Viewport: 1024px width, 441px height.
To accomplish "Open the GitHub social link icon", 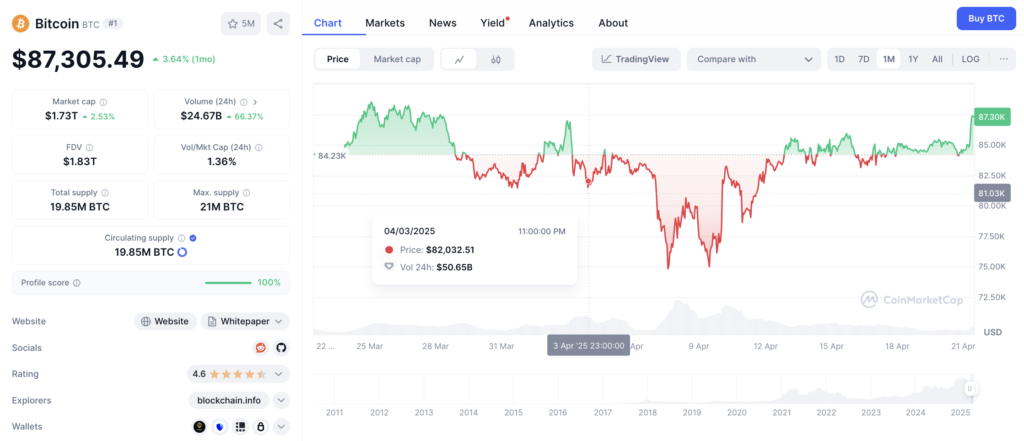I will 281,348.
